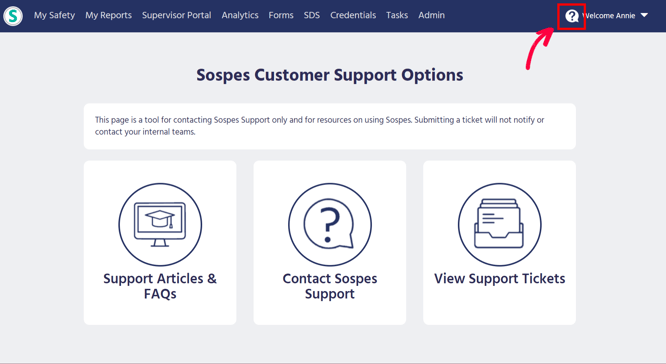Open the My Safety menu
Screen dimensions: 666x364
(x=54, y=15)
